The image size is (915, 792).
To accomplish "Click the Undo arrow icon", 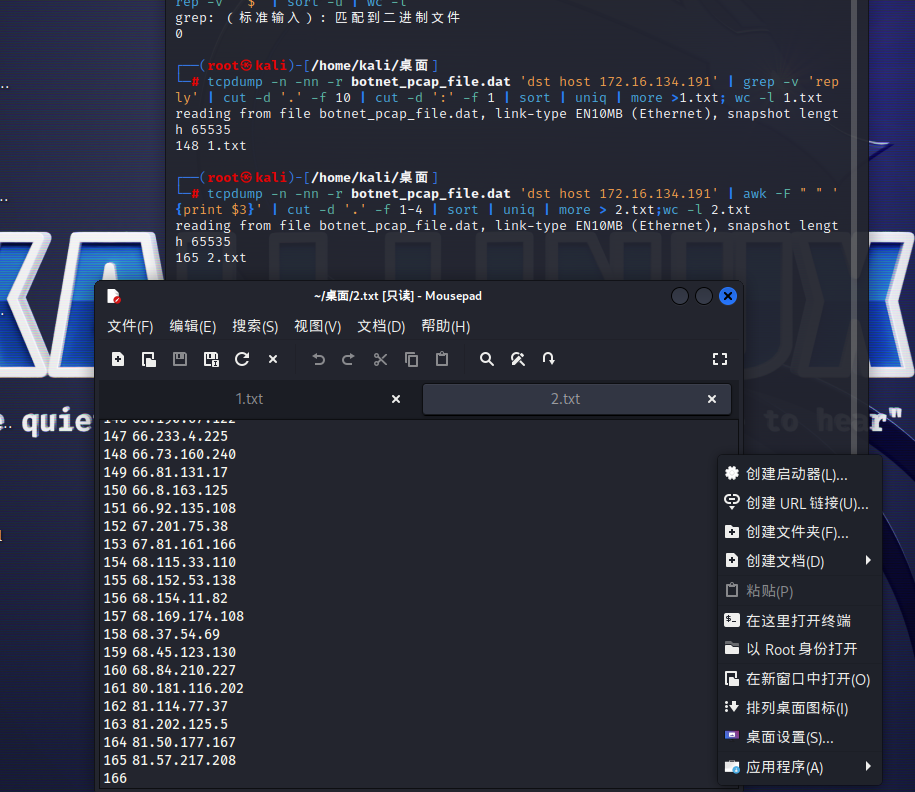I will [318, 359].
